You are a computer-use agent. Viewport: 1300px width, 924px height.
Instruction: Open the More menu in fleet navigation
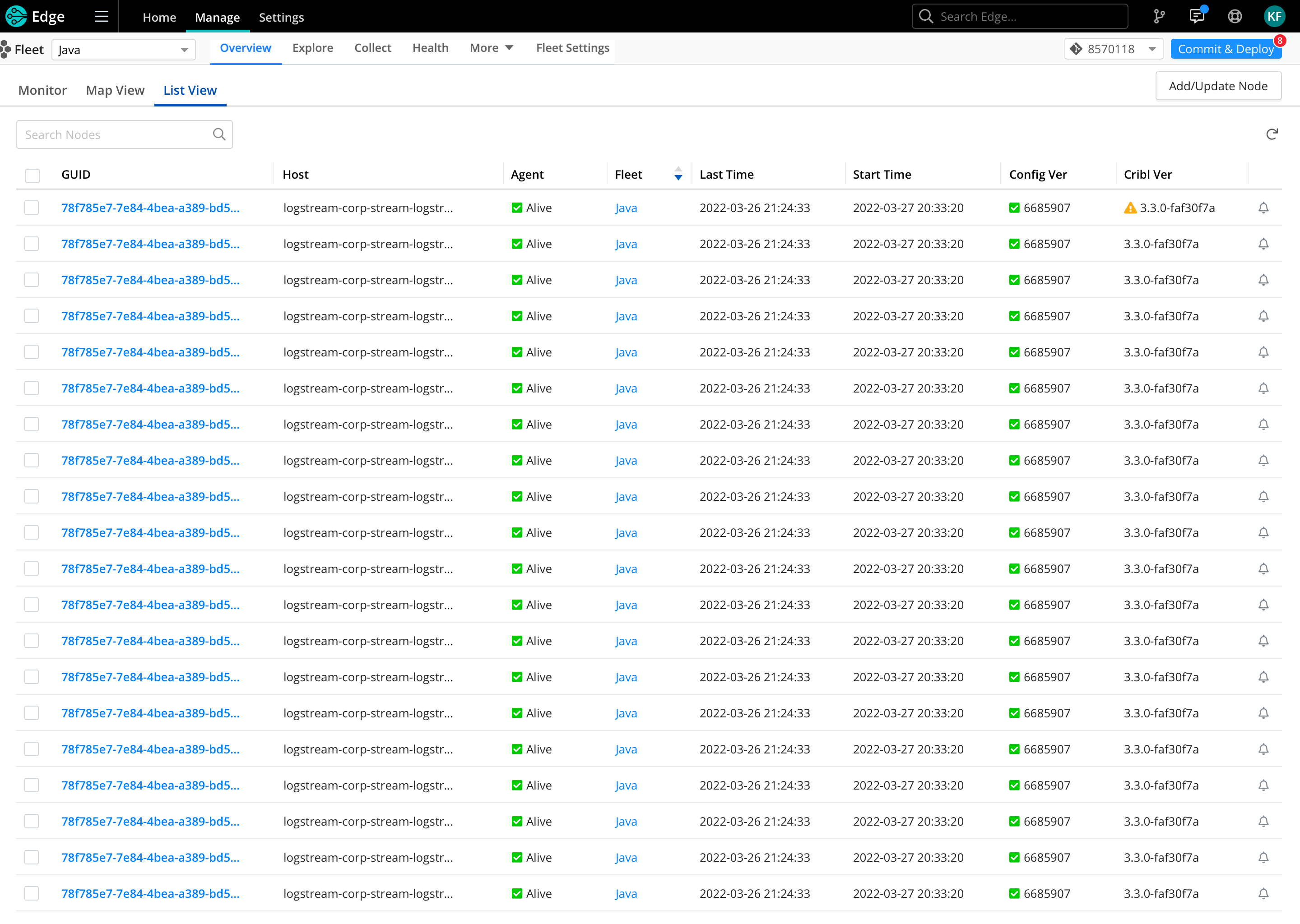[x=491, y=48]
